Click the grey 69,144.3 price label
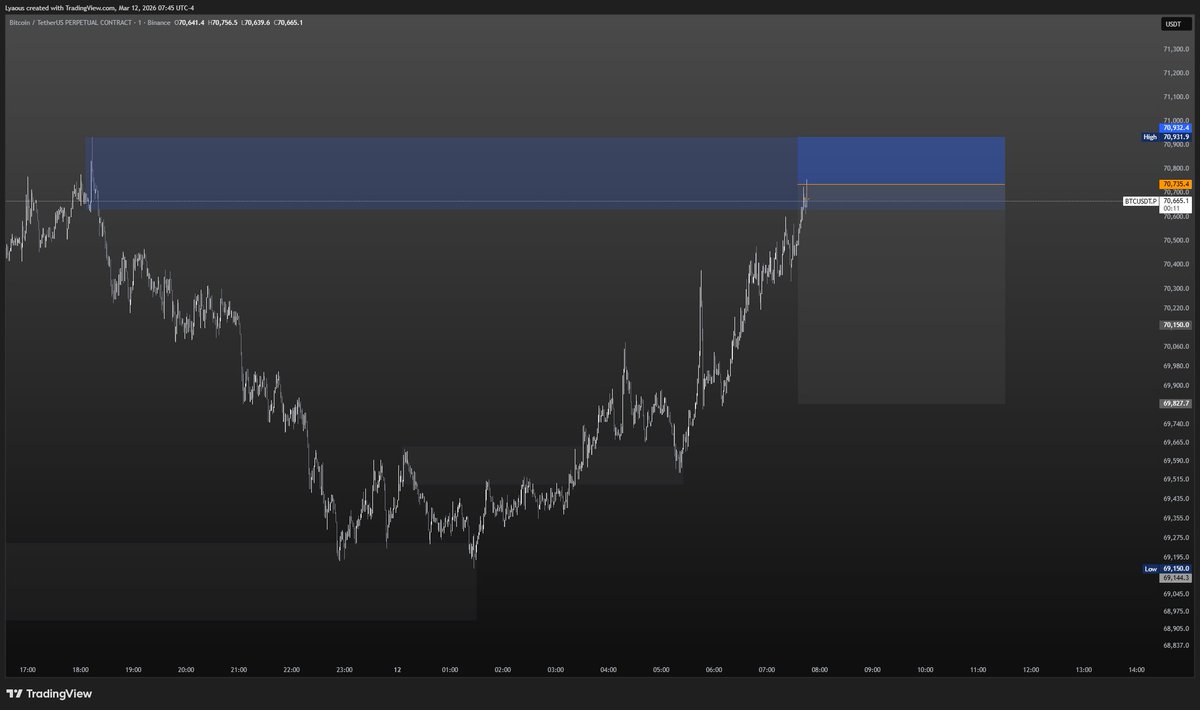The image size is (1200, 710). [x=1175, y=578]
